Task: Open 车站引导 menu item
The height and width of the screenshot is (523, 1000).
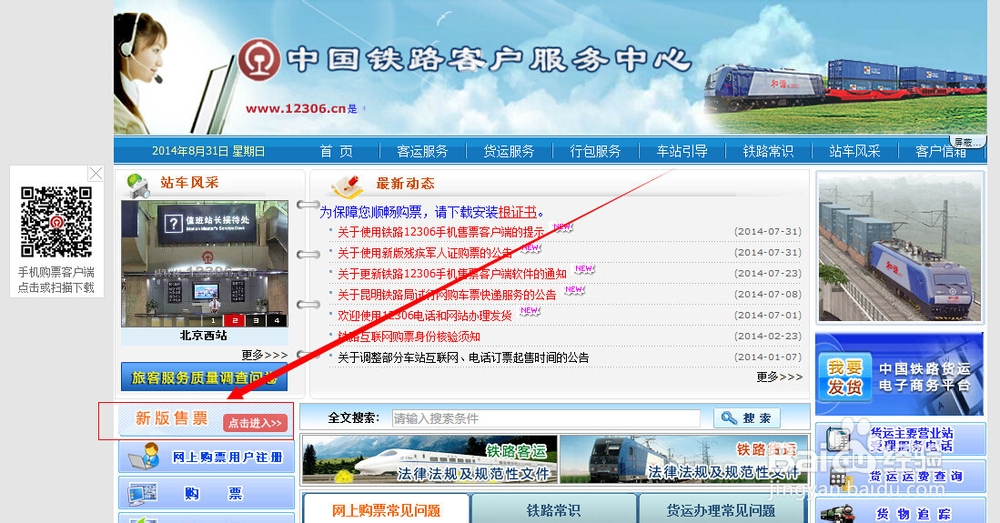Action: point(682,151)
